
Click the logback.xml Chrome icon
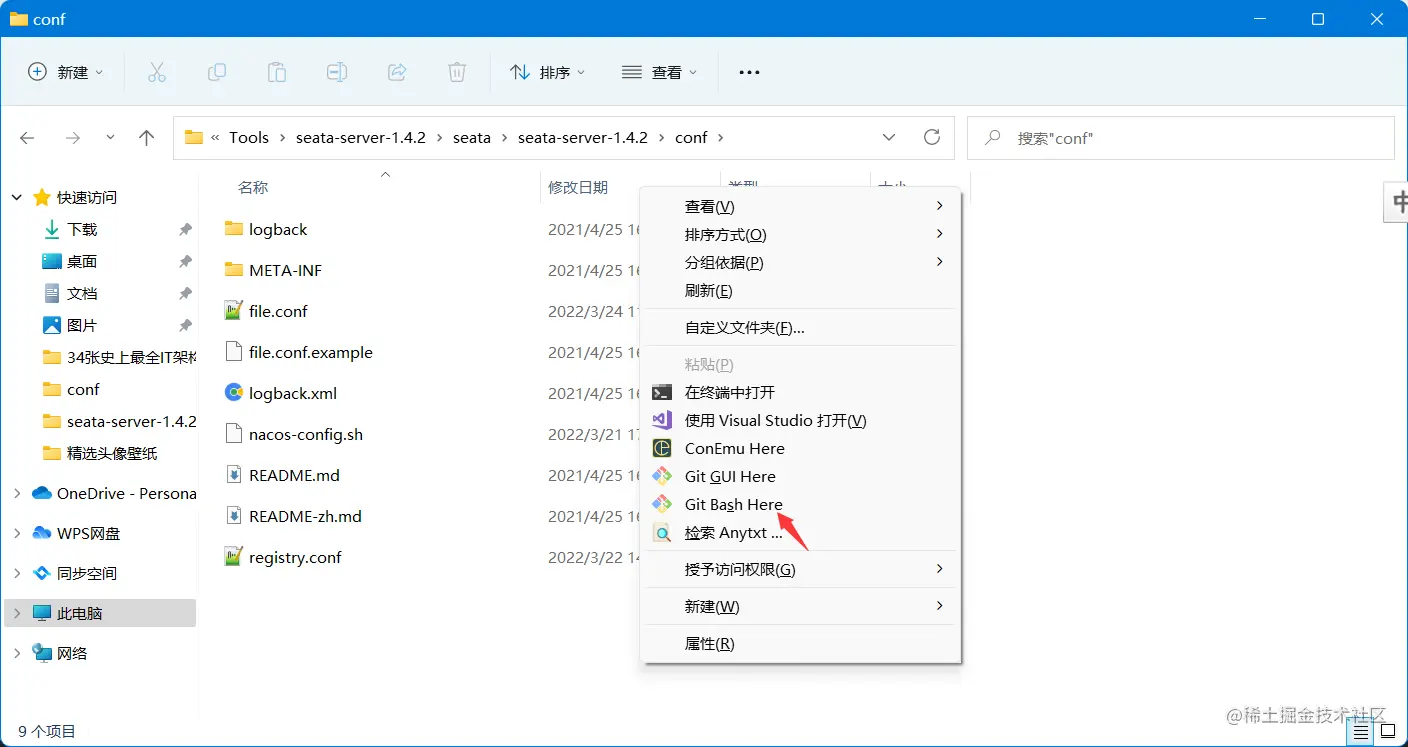click(x=234, y=393)
